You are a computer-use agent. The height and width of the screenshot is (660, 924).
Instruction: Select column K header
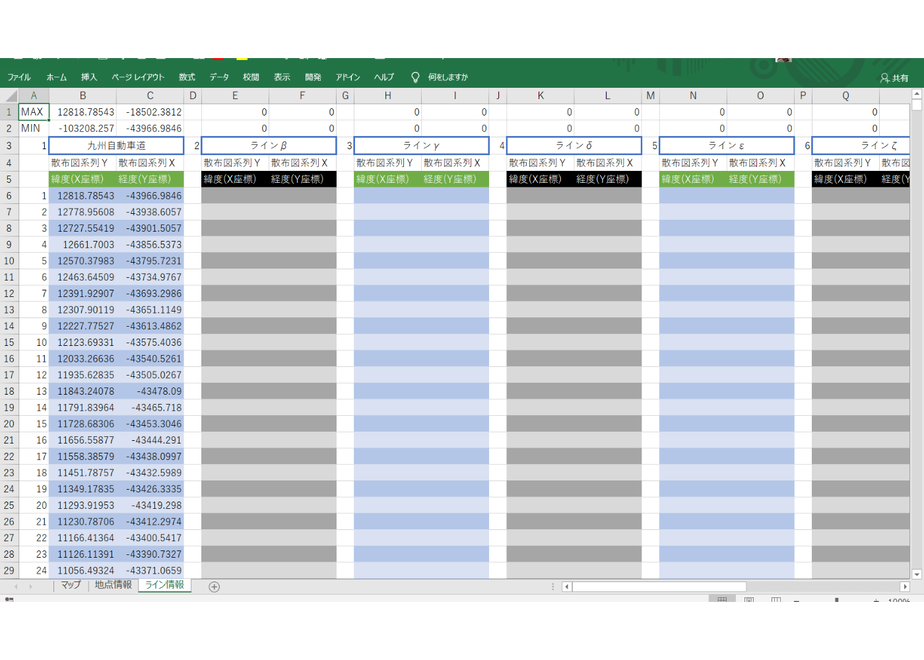(x=540, y=95)
